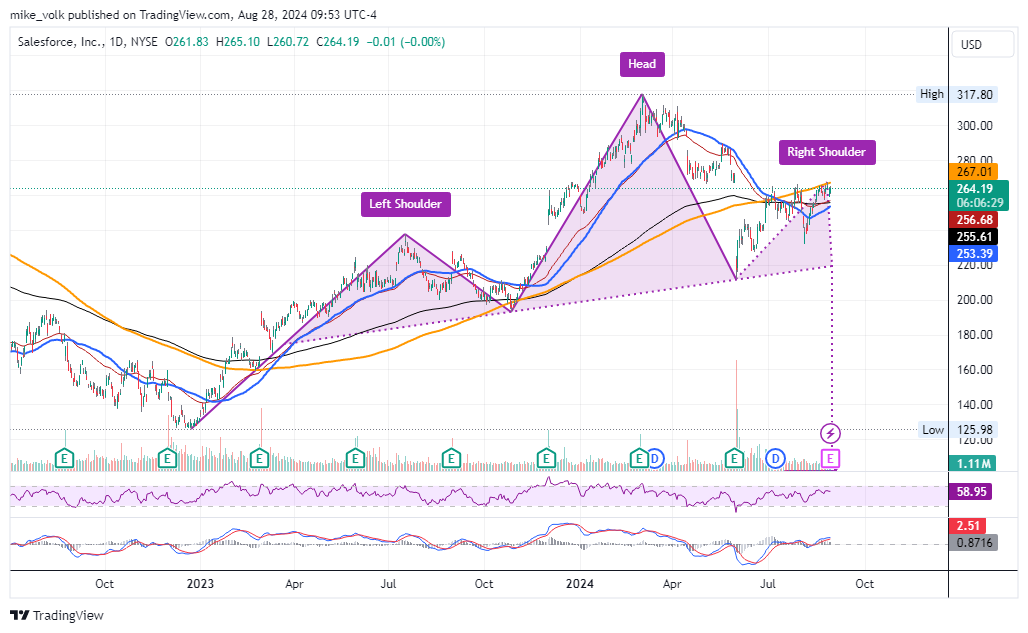The width and height of the screenshot is (1028, 633).
Task: Click the 2023 label on time axis
Action: tap(200, 584)
